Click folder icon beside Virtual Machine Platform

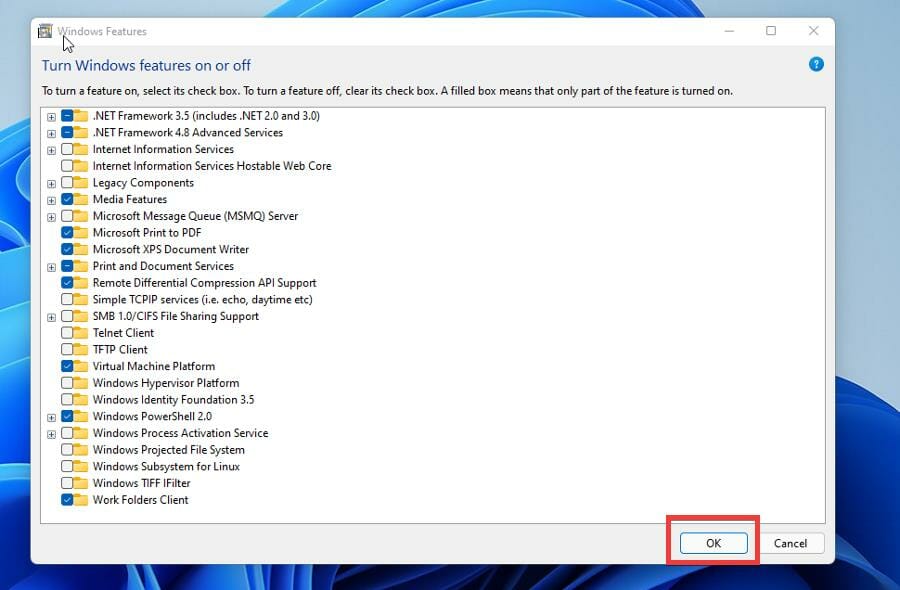[81, 366]
